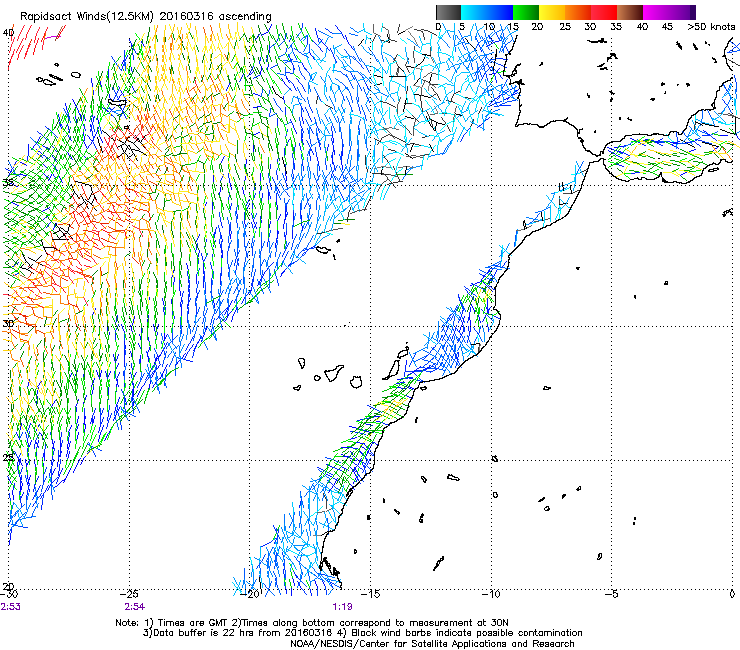This screenshot has height=650, width=740.
Task: Click the "-5" longitude label
Action: point(611,594)
